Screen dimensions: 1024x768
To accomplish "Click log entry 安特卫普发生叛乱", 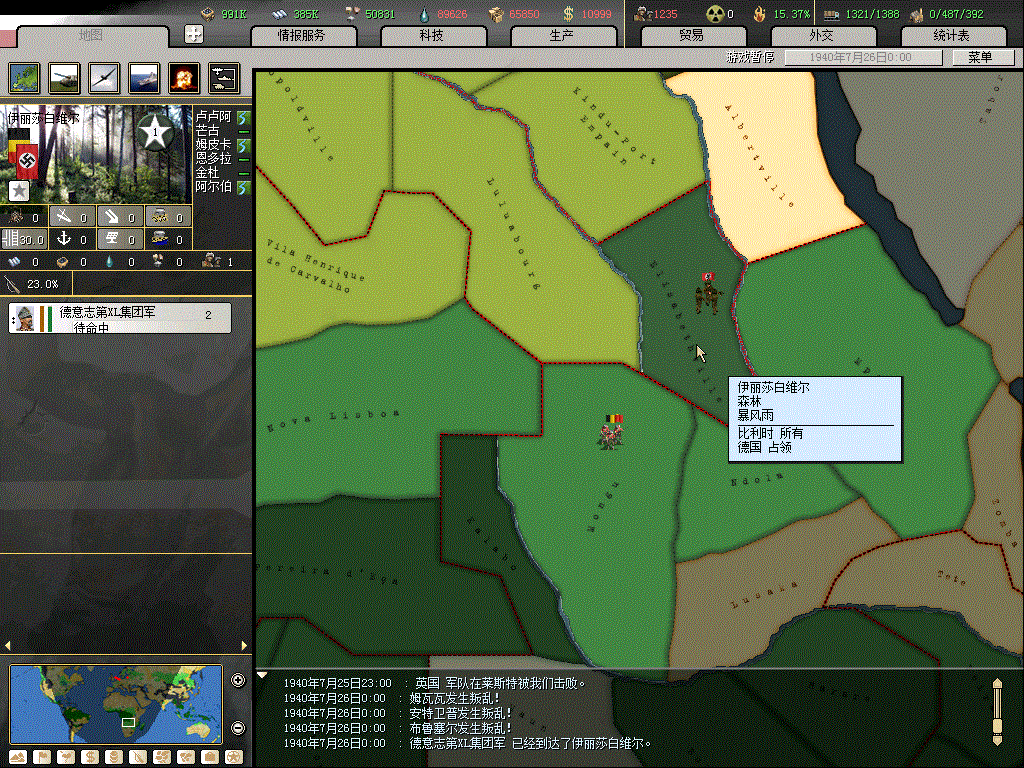I will (x=397, y=713).
